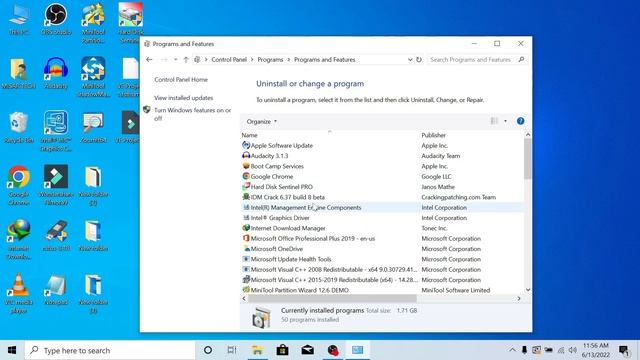Viewport: 640px width, 360px height.
Task: Select the Microsoft Office Professional Plus icon
Action: 246,238
